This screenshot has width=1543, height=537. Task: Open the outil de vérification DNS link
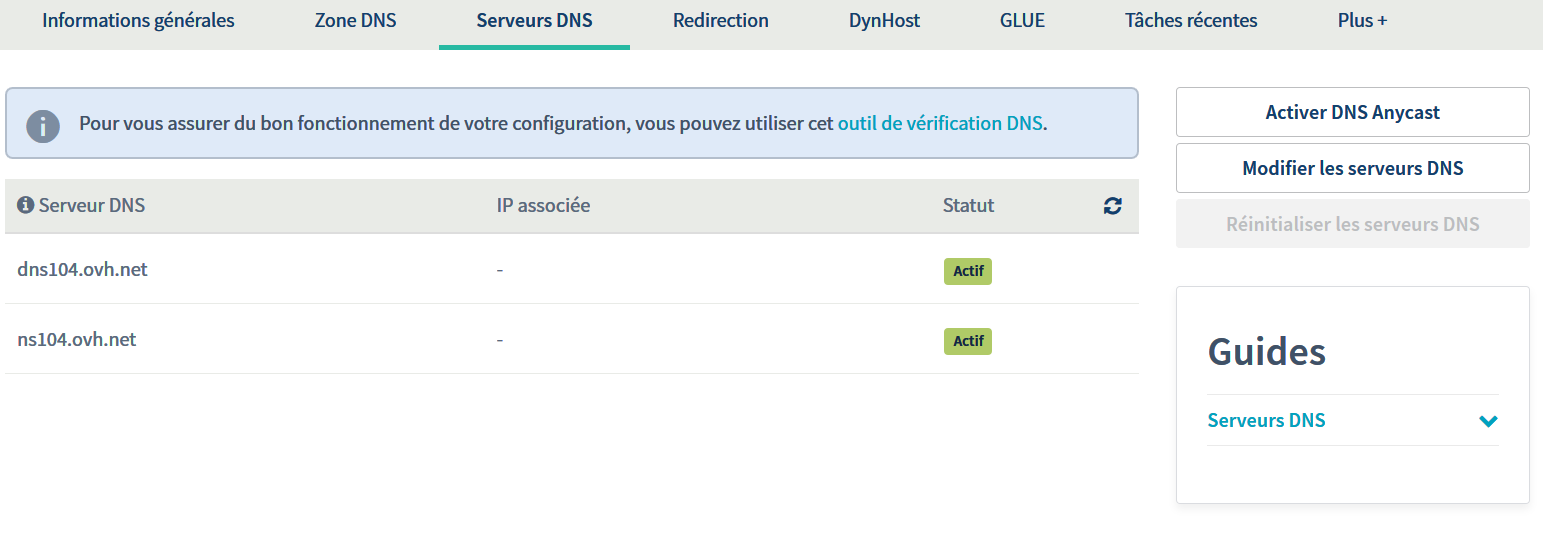(x=940, y=124)
